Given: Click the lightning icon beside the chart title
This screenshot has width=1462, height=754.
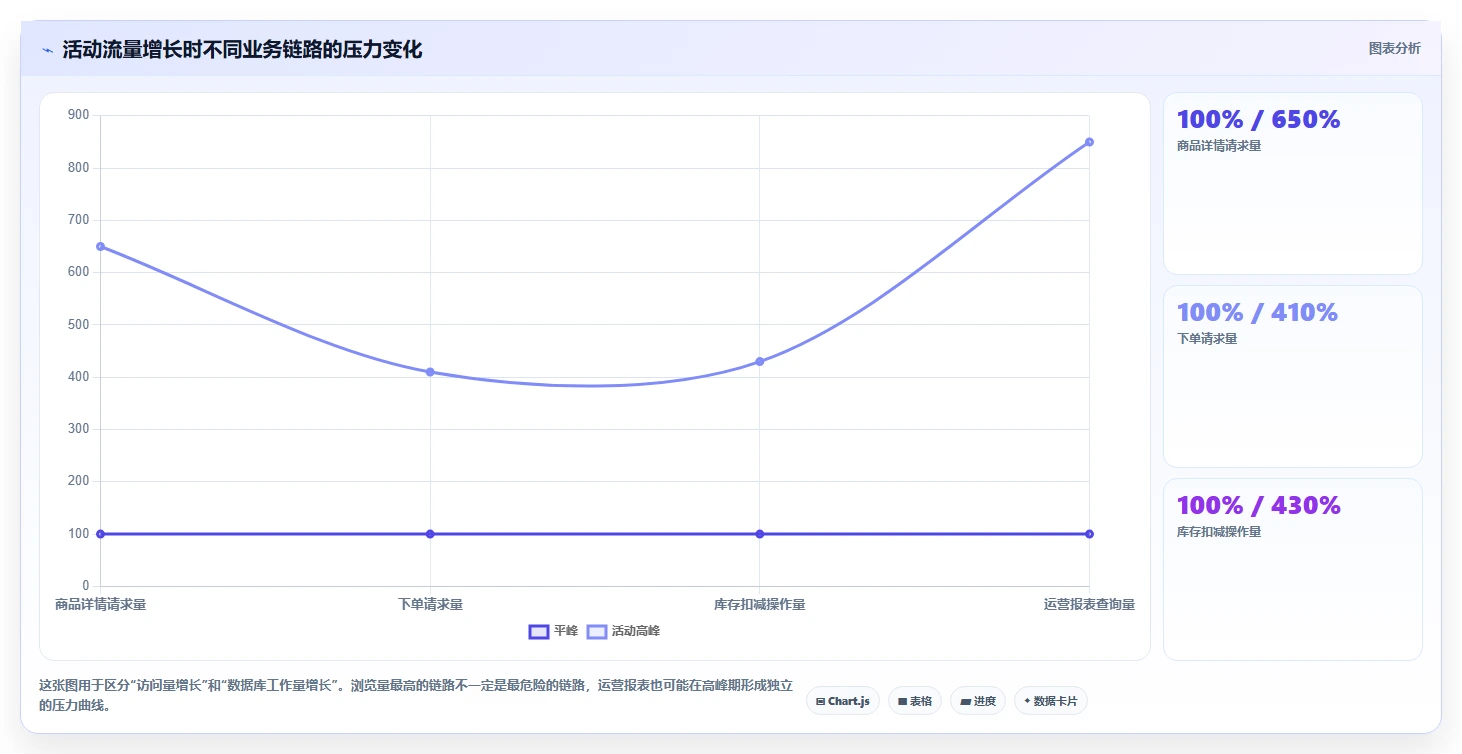Looking at the screenshot, I should point(47,50).
